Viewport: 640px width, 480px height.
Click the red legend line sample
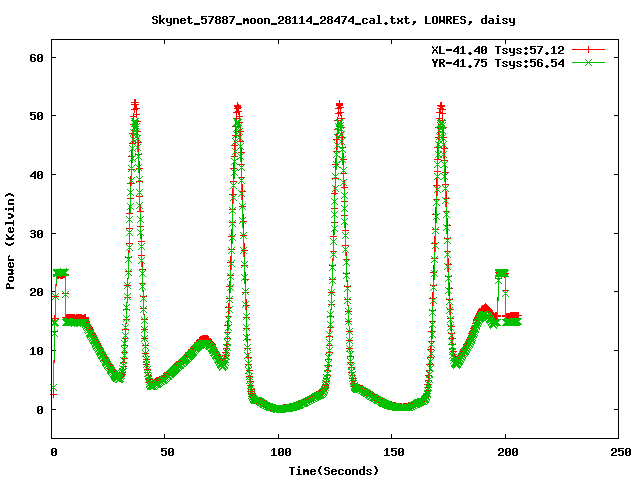pos(588,50)
